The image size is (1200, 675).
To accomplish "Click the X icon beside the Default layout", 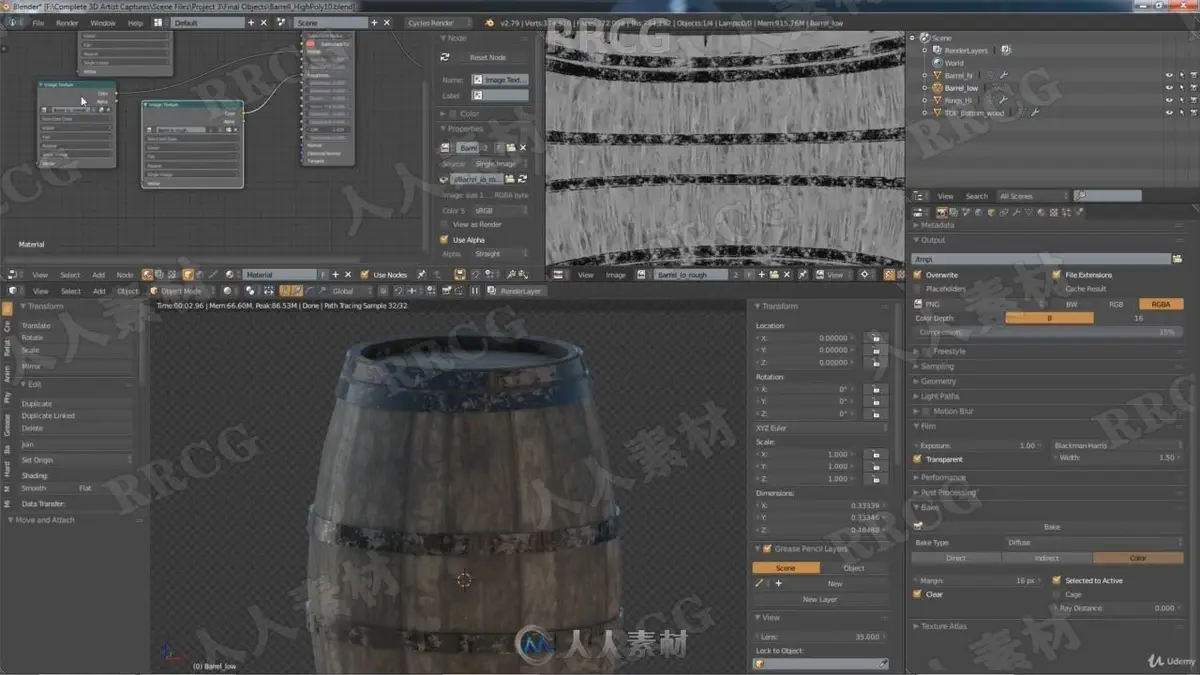I will (x=264, y=22).
